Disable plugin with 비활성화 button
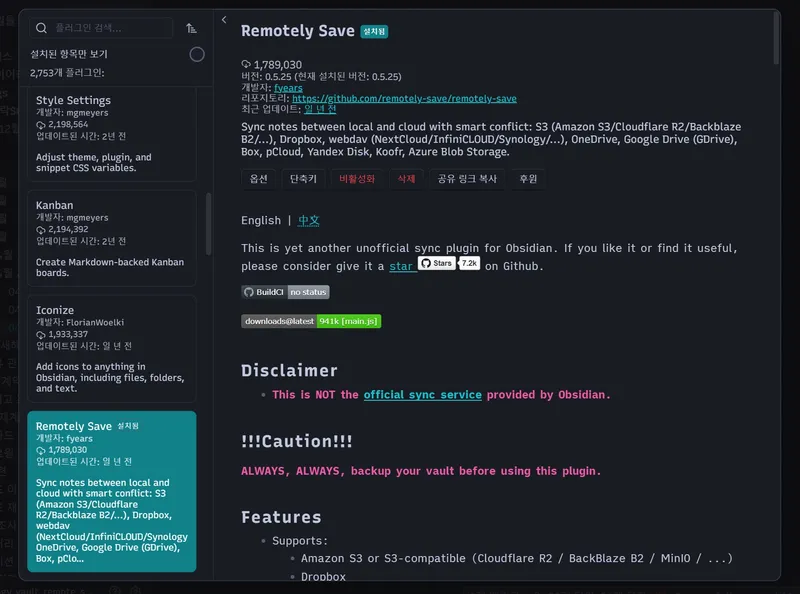This screenshot has width=800, height=594. (x=357, y=179)
